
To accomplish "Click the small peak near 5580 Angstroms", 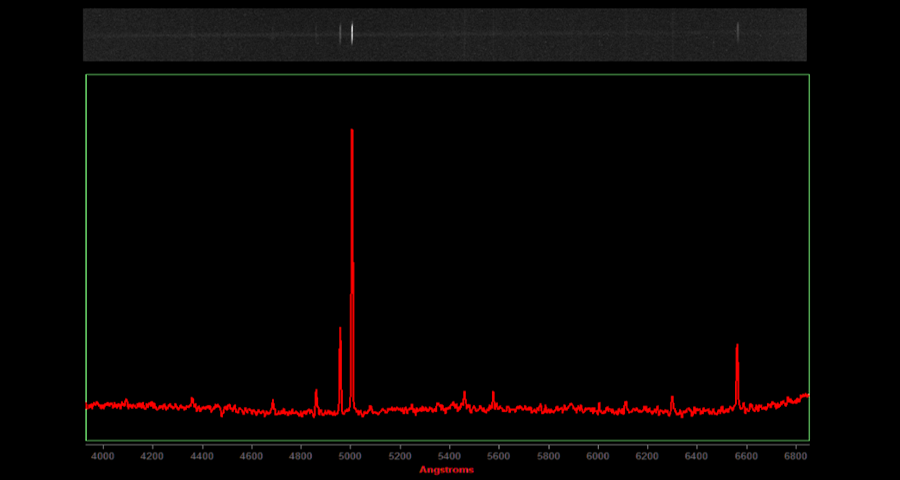I will coord(493,394).
